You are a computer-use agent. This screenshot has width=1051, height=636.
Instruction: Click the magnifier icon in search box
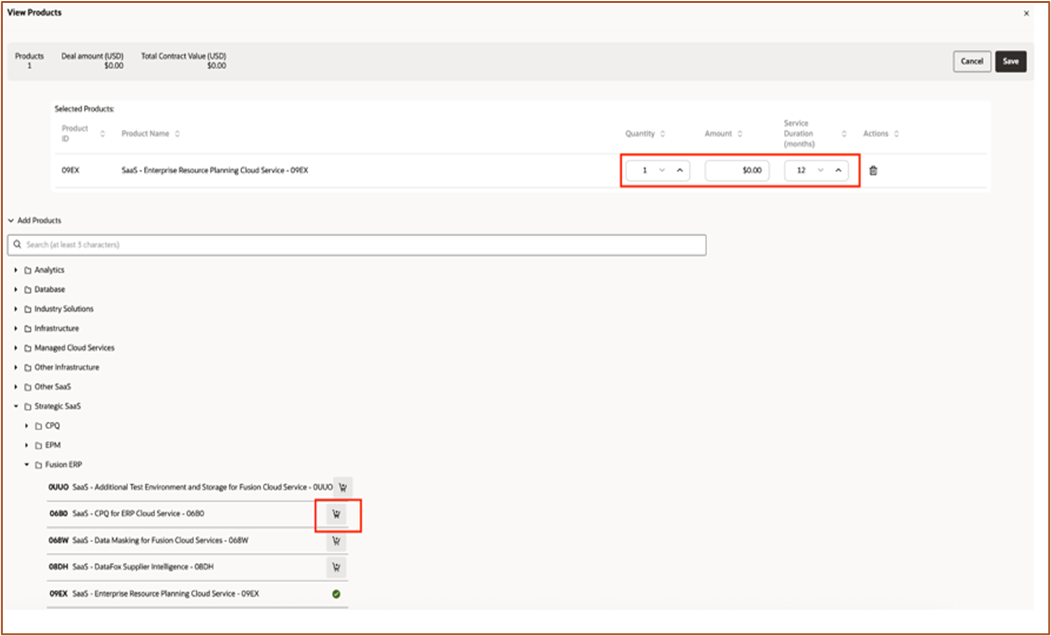coord(17,245)
